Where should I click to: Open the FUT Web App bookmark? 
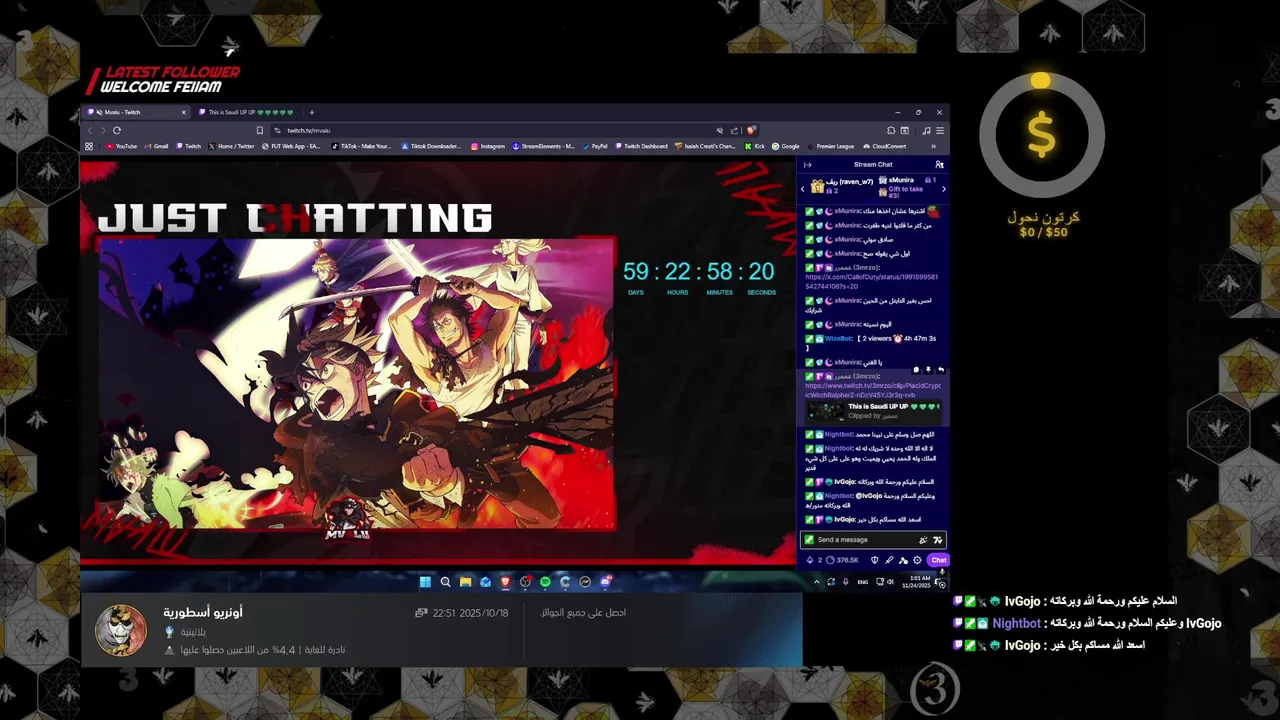pyautogui.click(x=291, y=146)
